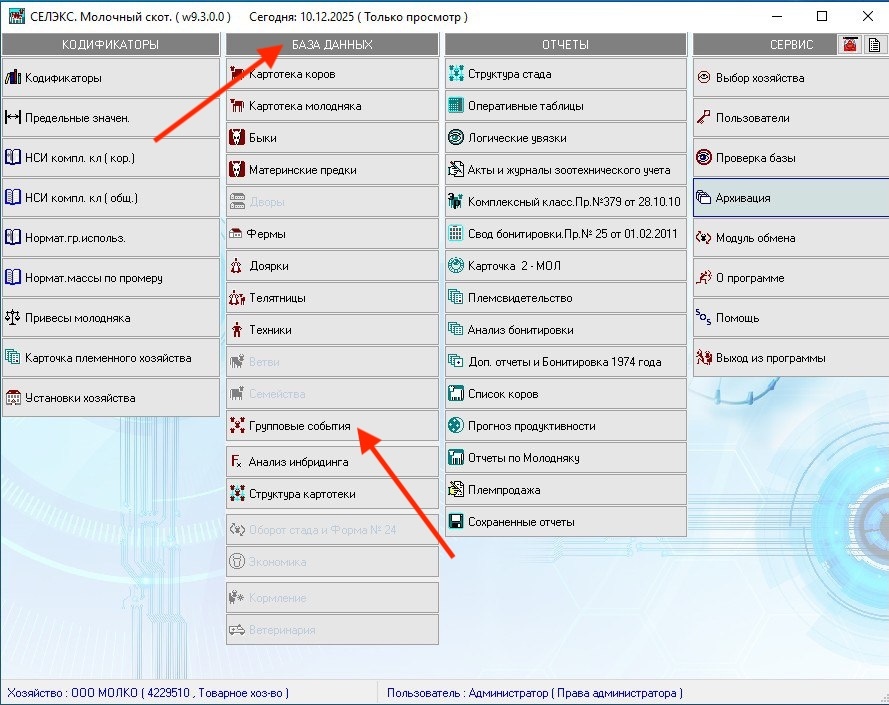Click the Структура стада icon
The image size is (889, 705).
tap(456, 74)
